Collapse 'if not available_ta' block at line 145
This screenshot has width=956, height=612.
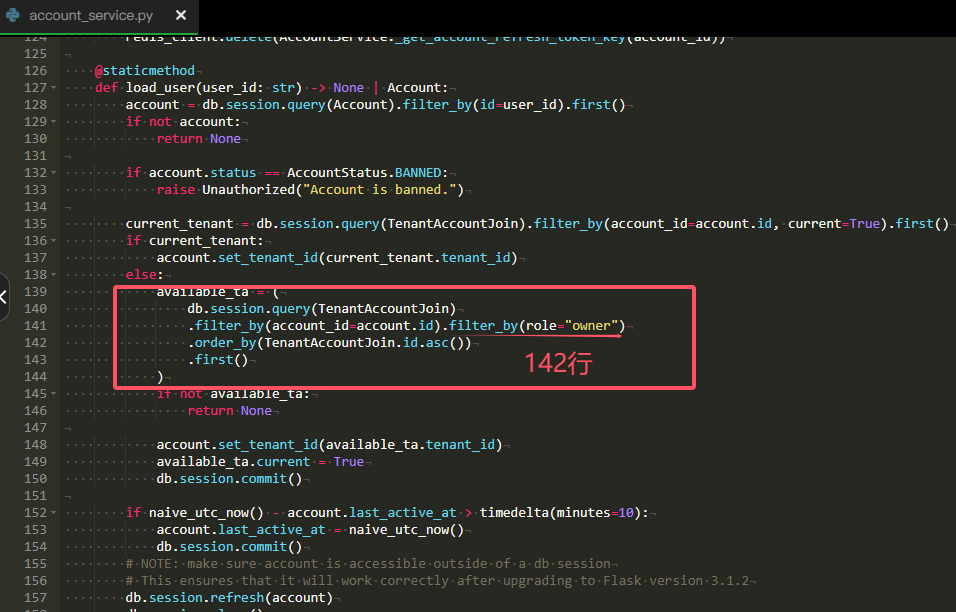tap(53, 394)
